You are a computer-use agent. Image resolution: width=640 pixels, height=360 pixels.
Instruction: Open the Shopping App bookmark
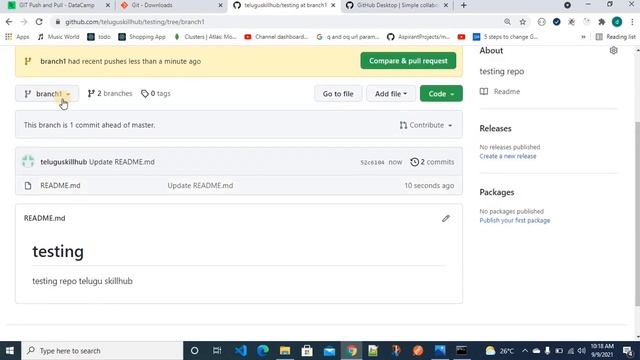[142, 37]
